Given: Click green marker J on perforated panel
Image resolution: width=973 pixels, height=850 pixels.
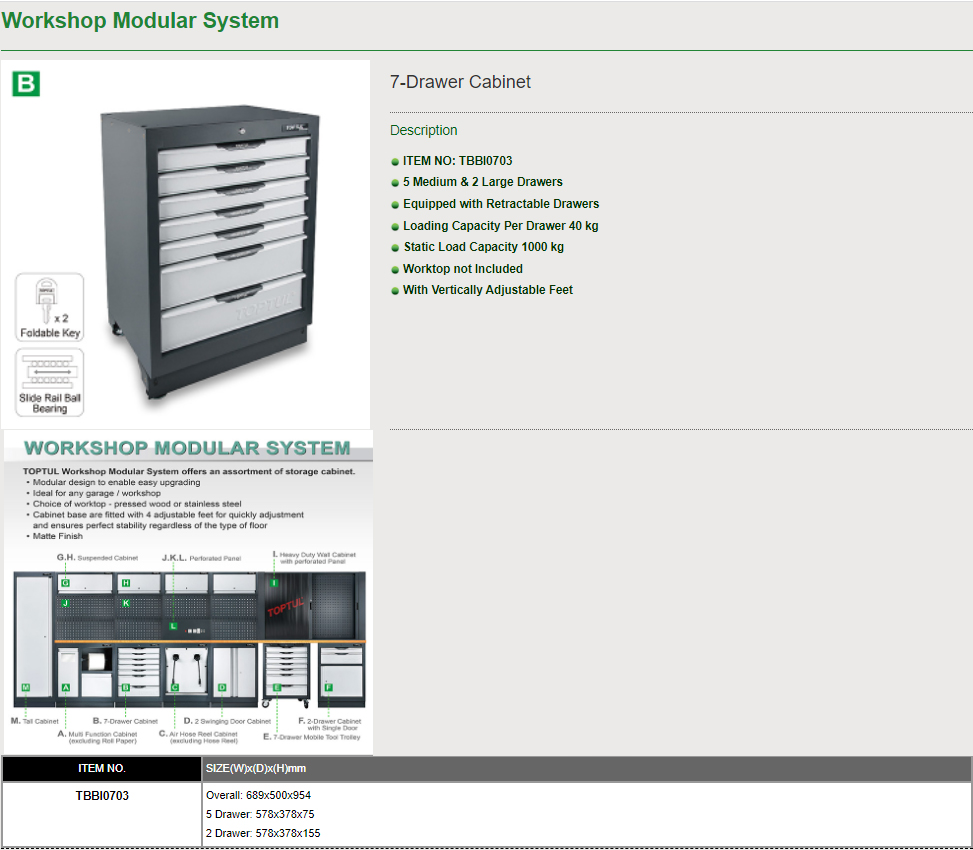Looking at the screenshot, I should point(65,604).
